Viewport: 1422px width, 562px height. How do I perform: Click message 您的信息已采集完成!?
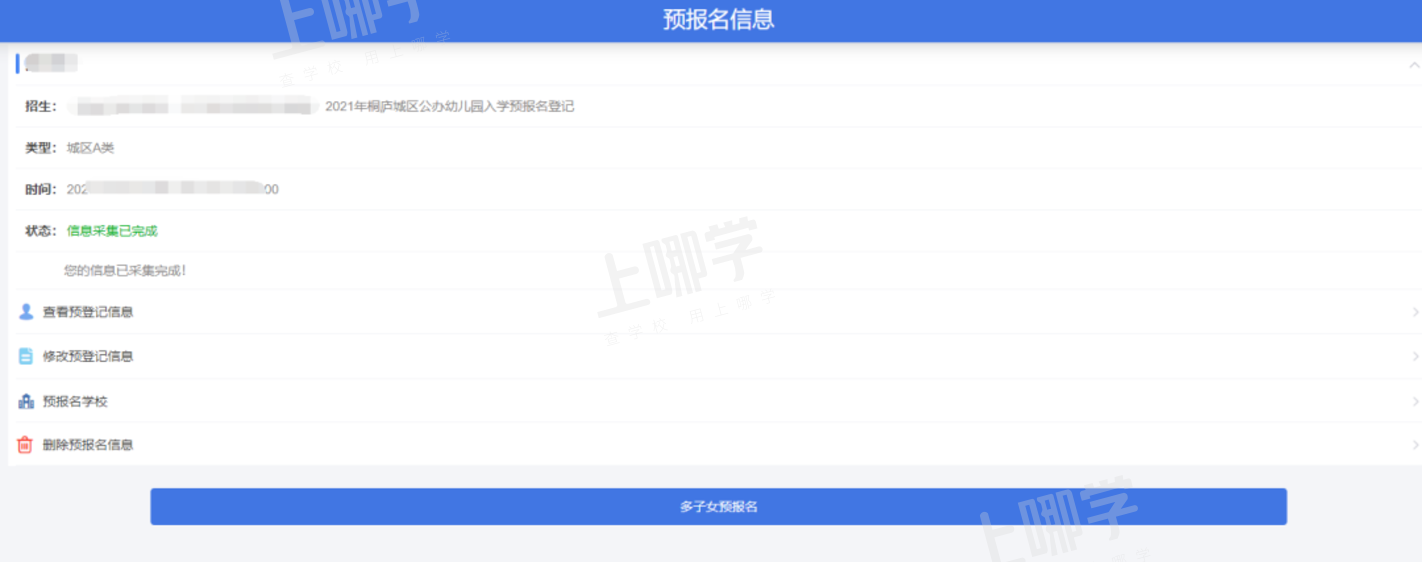(x=125, y=270)
